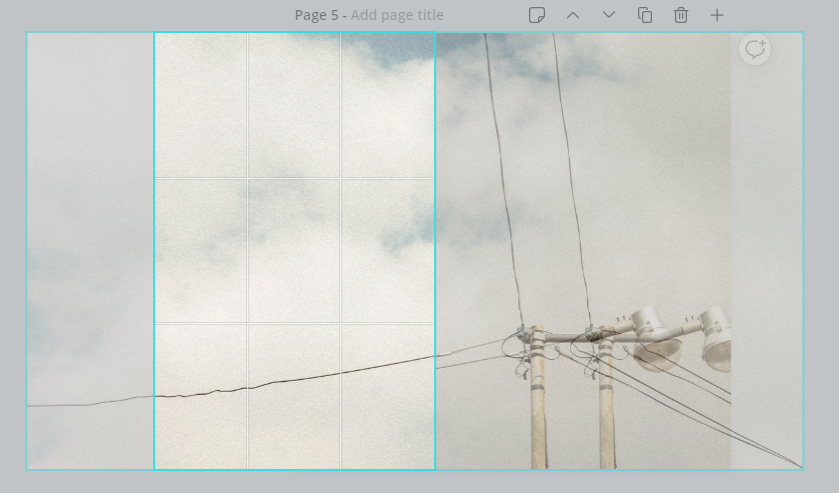Select the cropped sky image with grid overlay

click(x=294, y=251)
